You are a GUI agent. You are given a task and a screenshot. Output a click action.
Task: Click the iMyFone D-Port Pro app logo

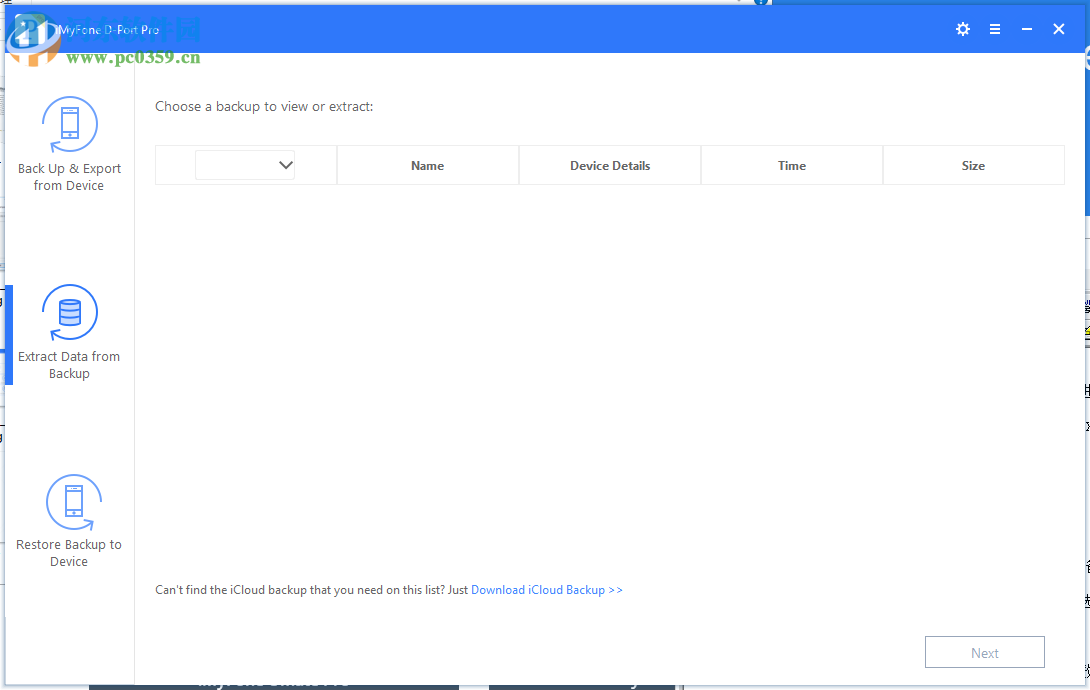pos(32,31)
